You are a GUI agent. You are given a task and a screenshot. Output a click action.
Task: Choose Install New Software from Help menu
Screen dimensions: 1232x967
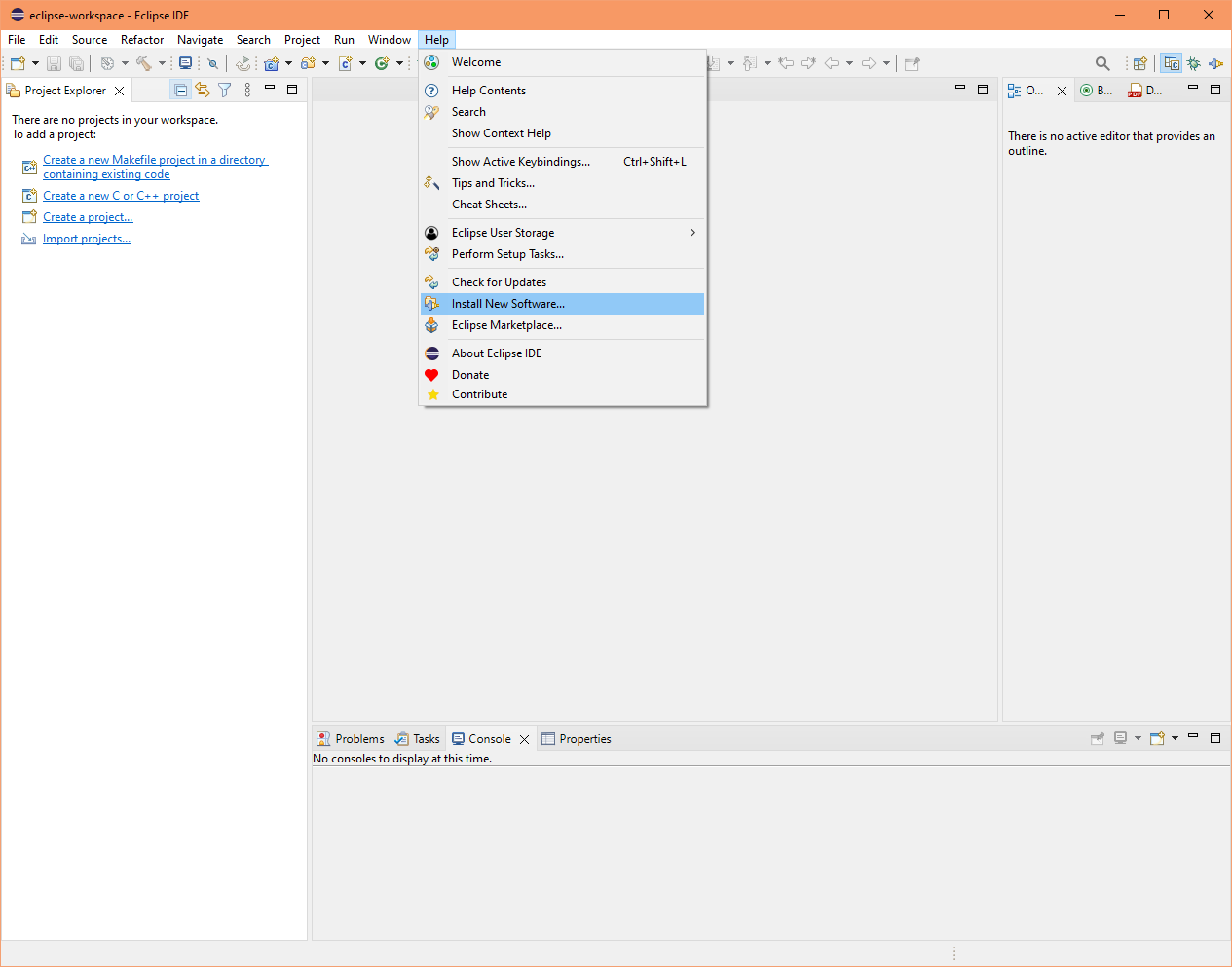(x=507, y=303)
